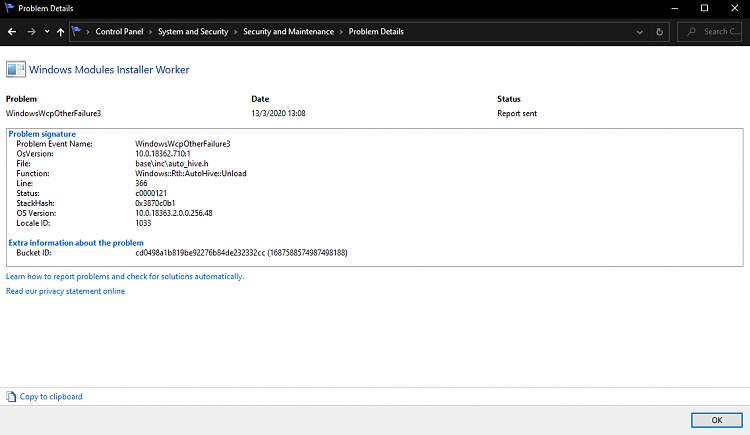This screenshot has height=435, width=750.
Task: Open System and Security breadcrumb
Action: 195,31
